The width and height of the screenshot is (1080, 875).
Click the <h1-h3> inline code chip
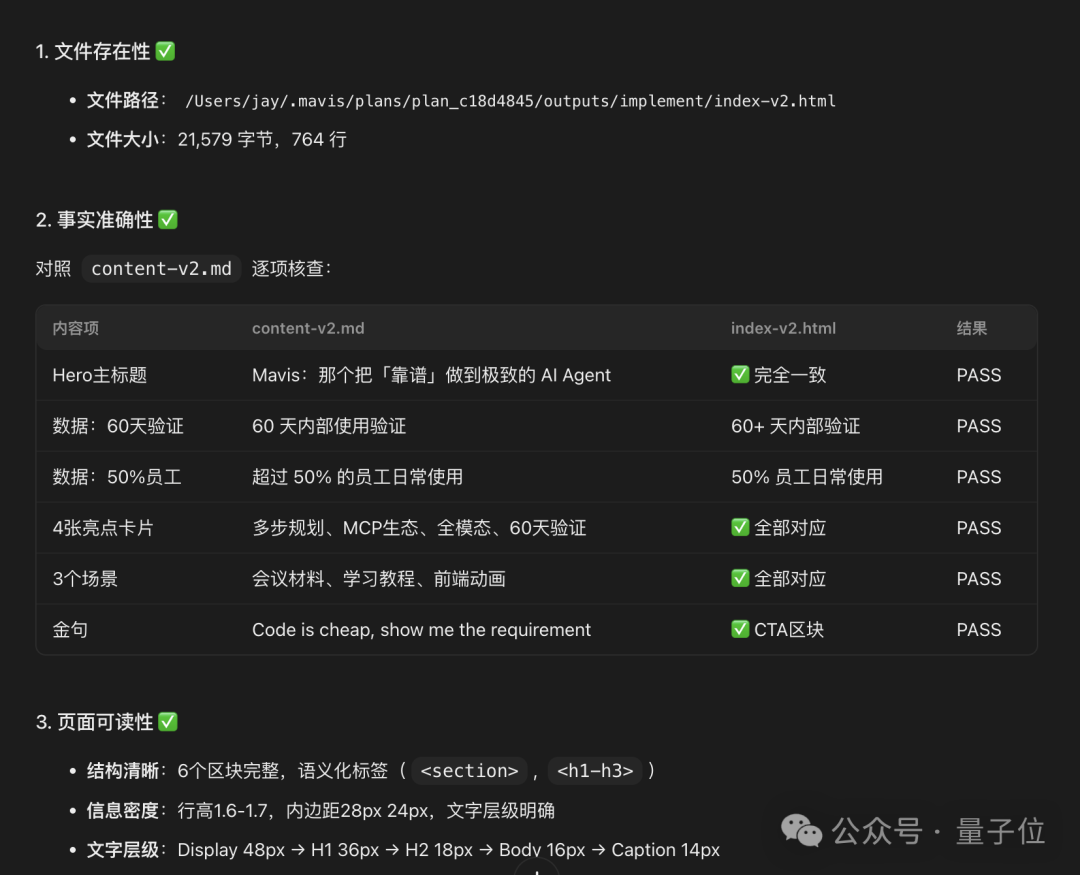pyautogui.click(x=595, y=770)
